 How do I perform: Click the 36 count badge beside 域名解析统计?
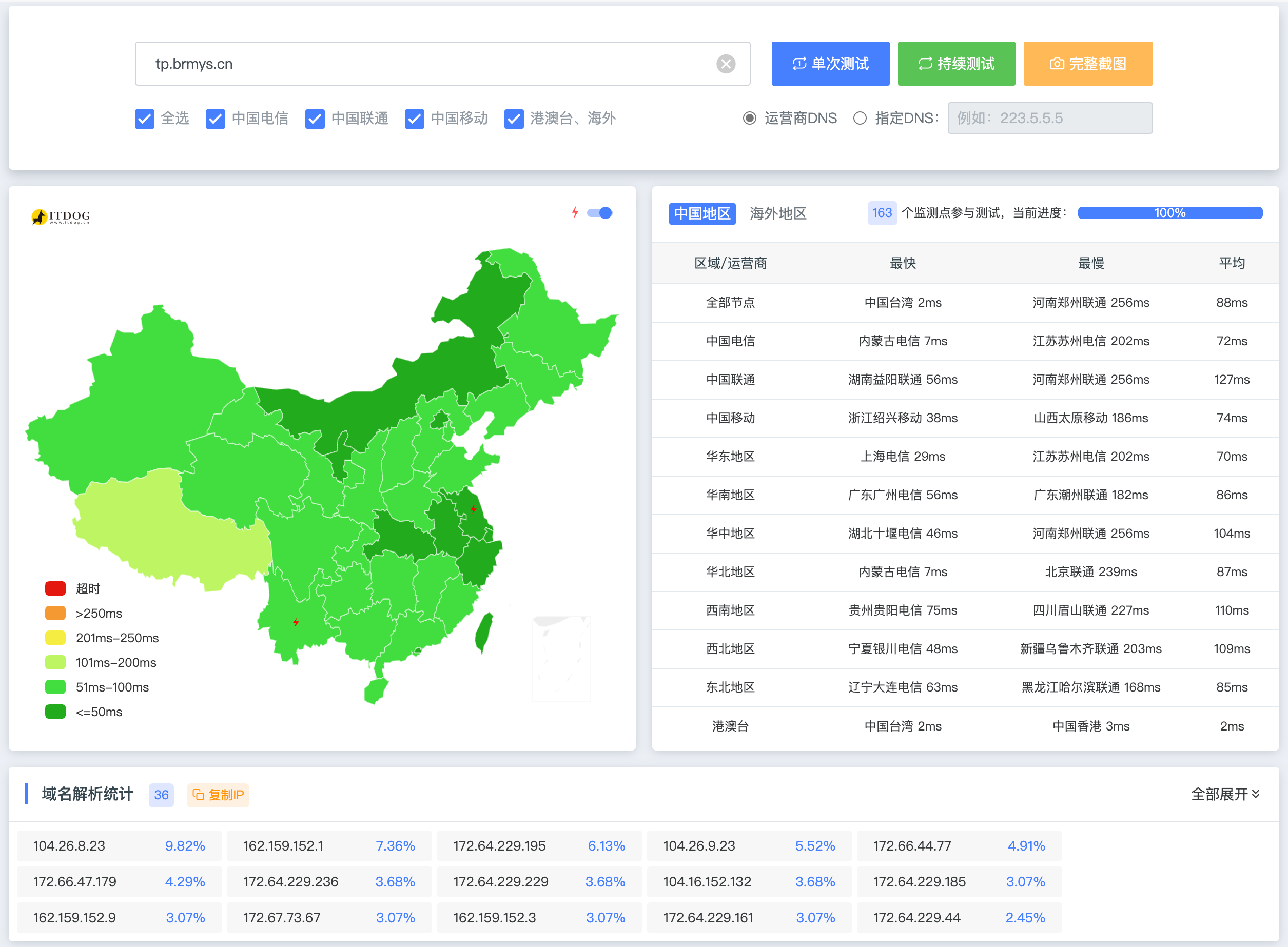click(161, 795)
